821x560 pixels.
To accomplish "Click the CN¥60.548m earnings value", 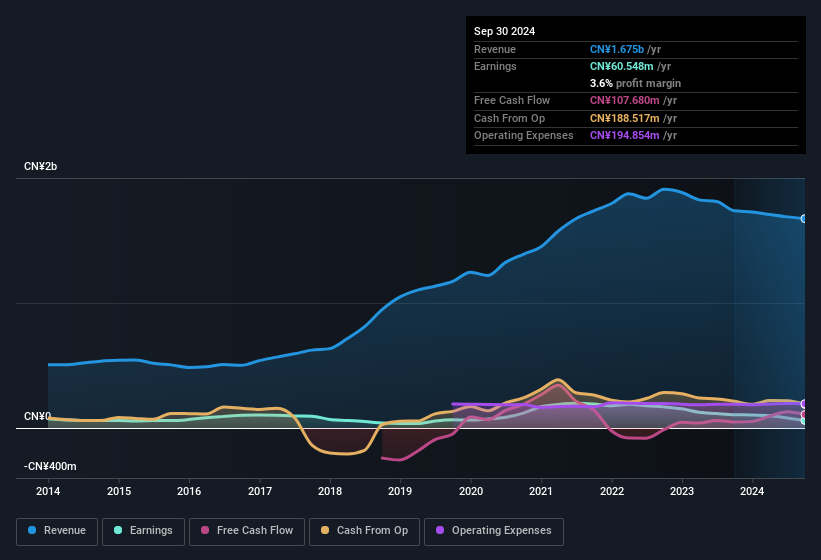I will tap(622, 66).
